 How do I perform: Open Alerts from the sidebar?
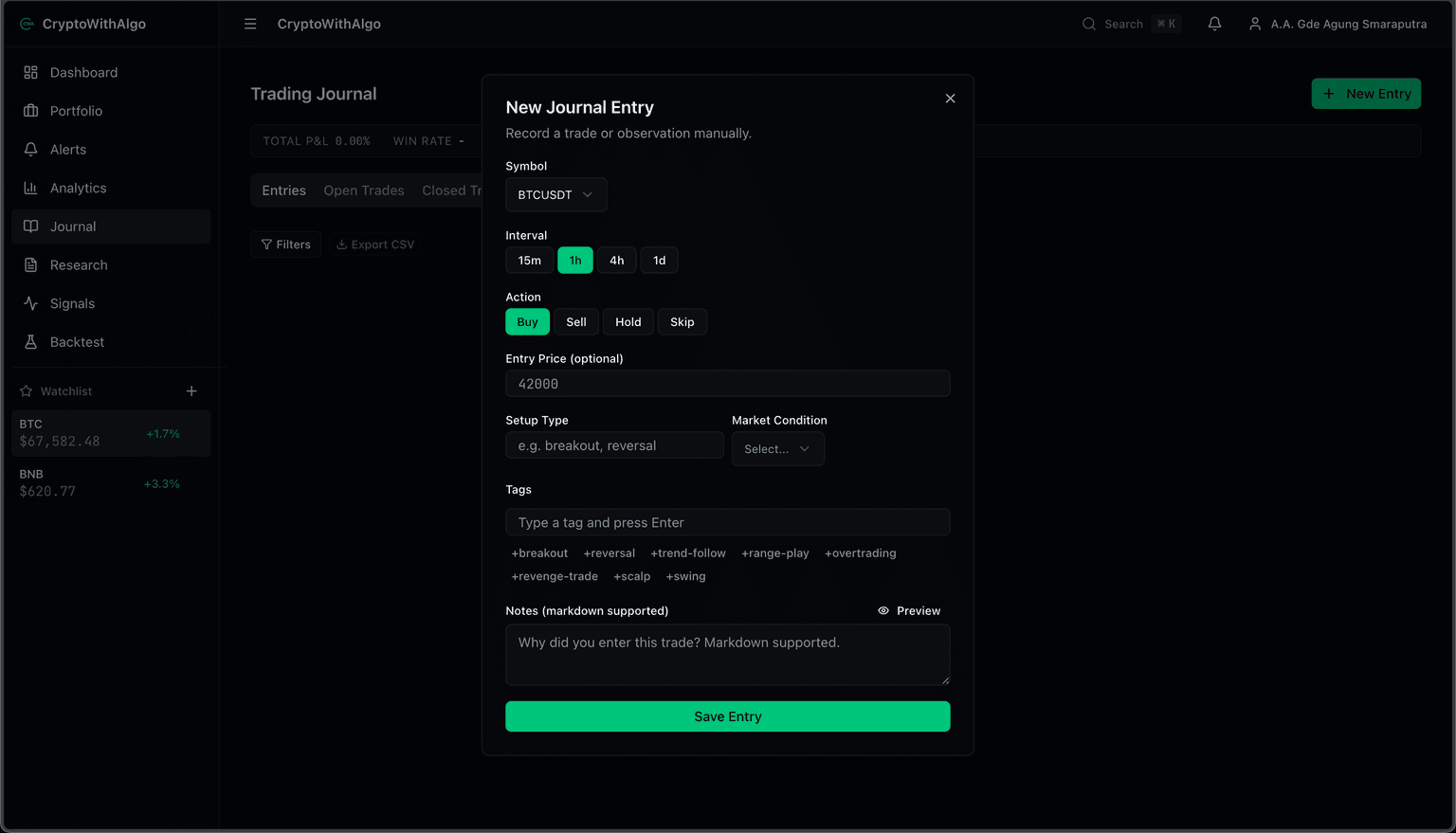pyautogui.click(x=67, y=149)
